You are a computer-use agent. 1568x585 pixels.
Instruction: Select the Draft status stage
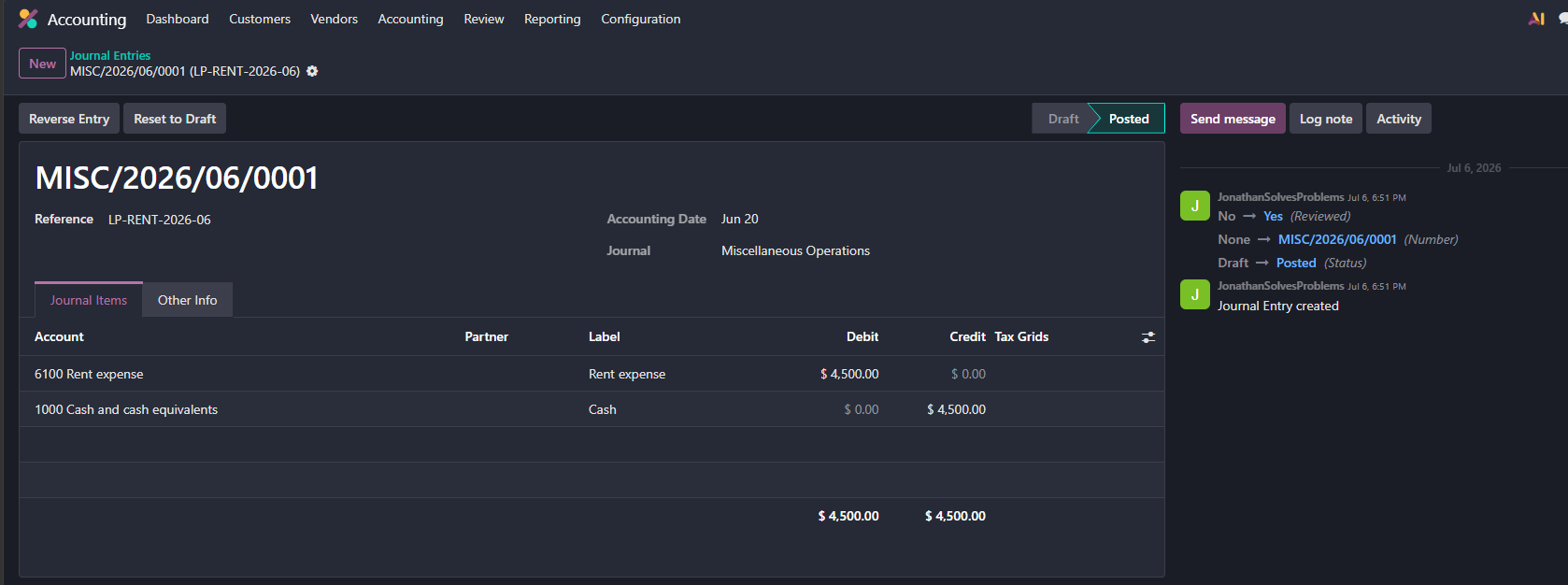pos(1062,119)
